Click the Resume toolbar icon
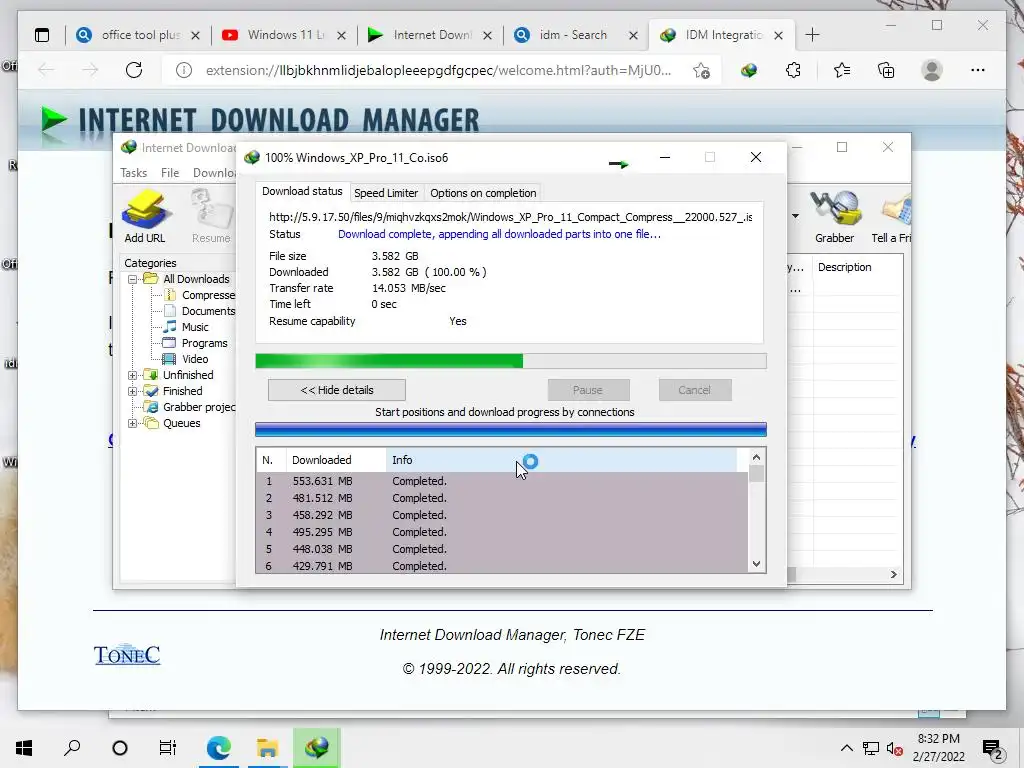 click(211, 216)
